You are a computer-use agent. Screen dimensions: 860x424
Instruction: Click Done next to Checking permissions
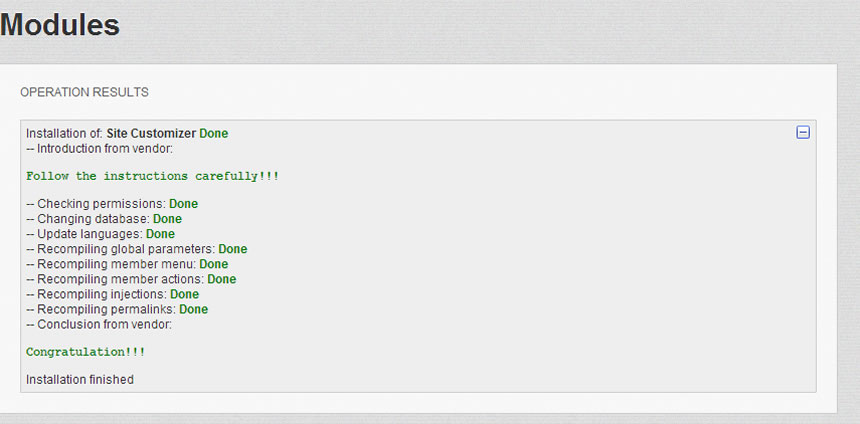tap(183, 204)
